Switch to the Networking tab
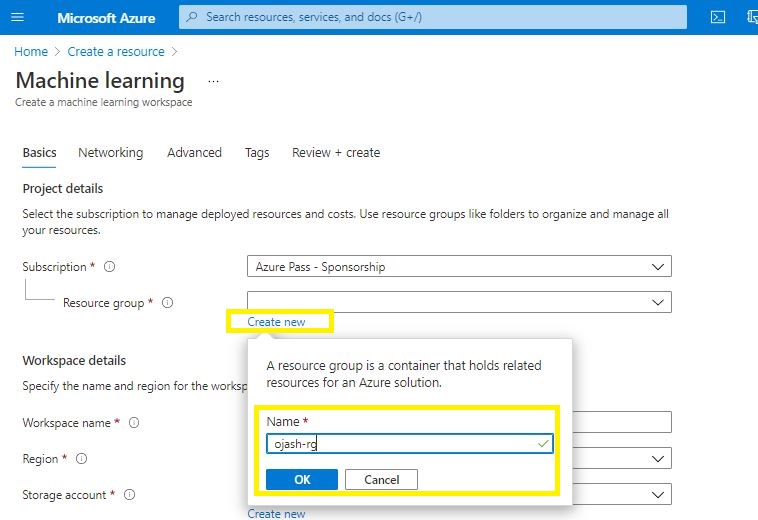The height and width of the screenshot is (520, 758). 110,153
